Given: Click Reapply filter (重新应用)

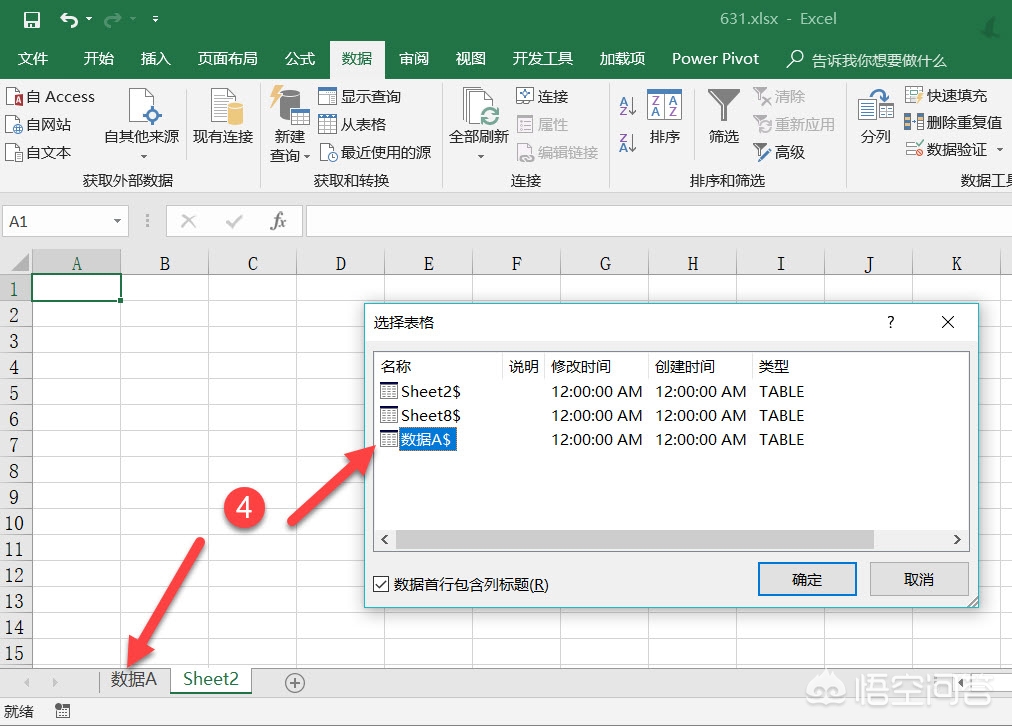Looking at the screenshot, I should (794, 125).
